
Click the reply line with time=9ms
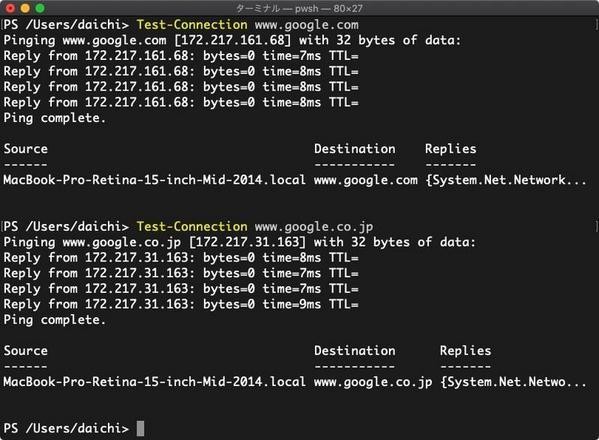coord(181,304)
